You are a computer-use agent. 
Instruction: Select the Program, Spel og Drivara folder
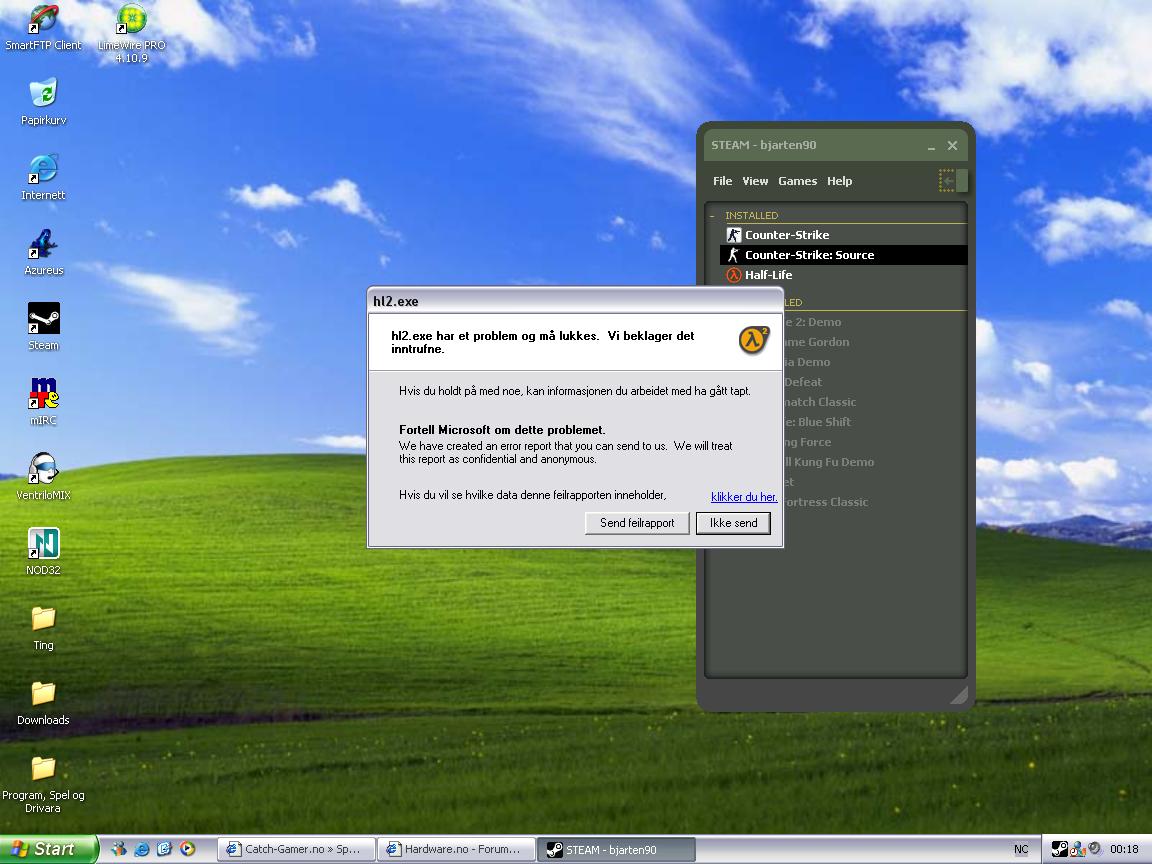pos(43,785)
